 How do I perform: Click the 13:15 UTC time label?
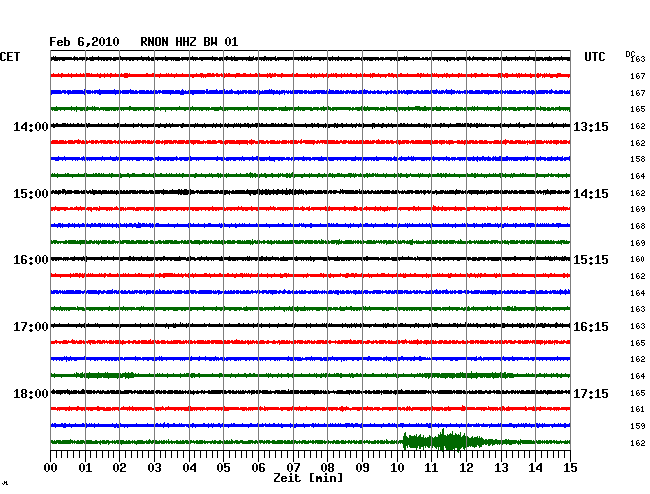(x=591, y=127)
